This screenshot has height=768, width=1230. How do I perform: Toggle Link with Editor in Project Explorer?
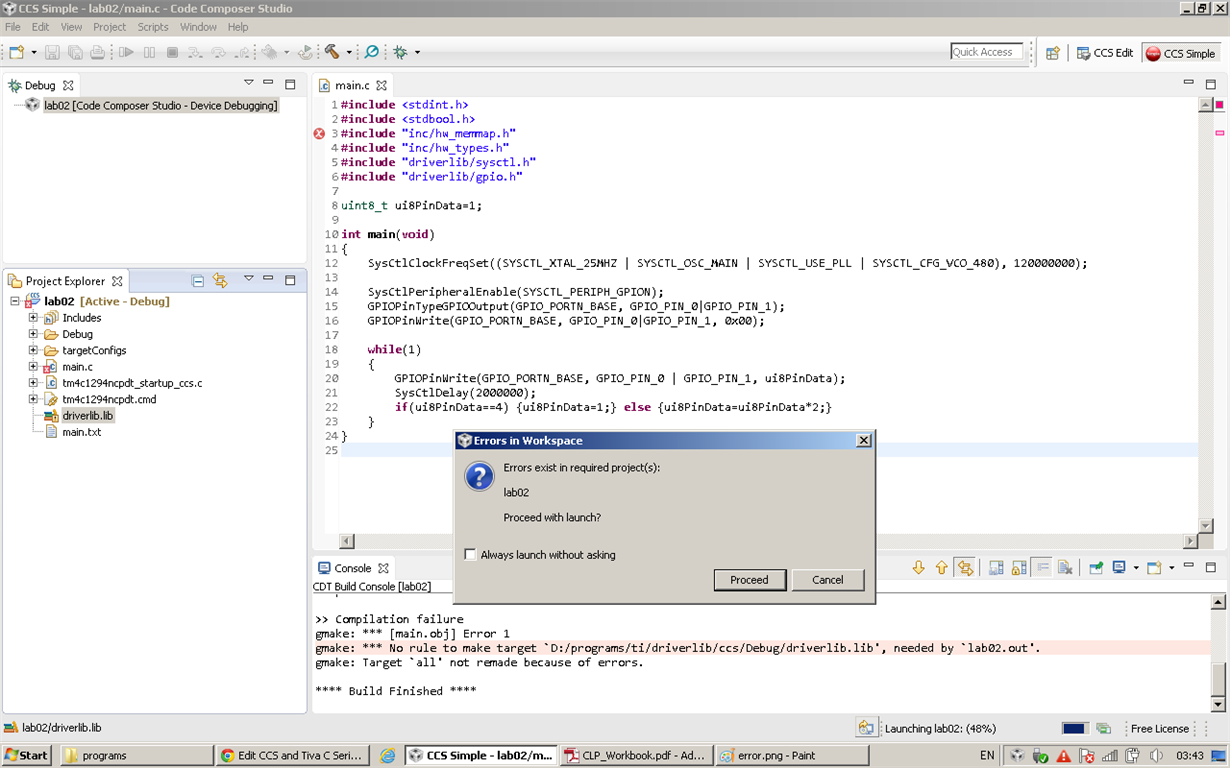coord(220,281)
